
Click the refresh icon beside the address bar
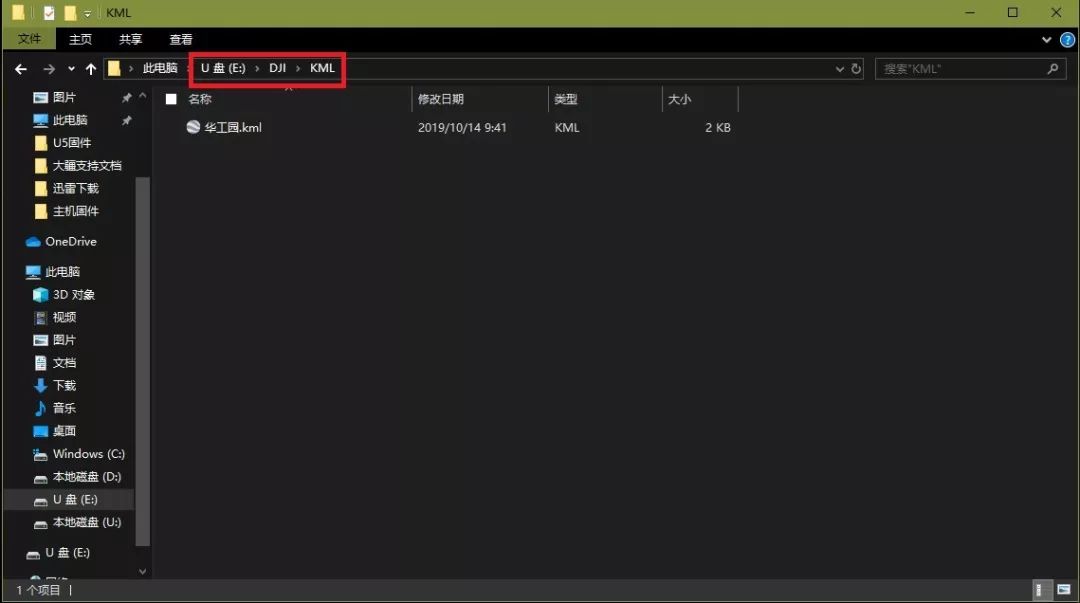[856, 68]
